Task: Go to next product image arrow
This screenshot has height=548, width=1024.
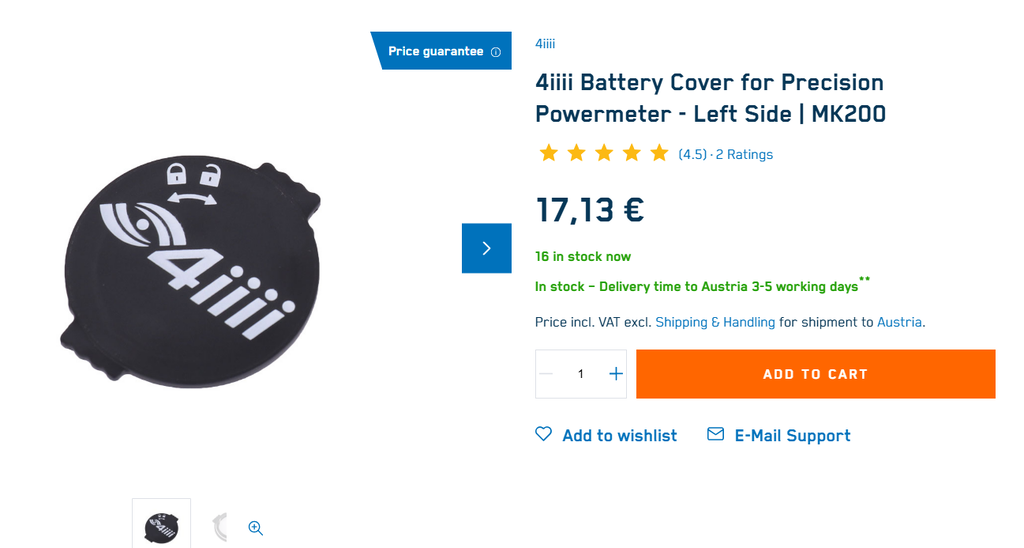Action: (486, 248)
